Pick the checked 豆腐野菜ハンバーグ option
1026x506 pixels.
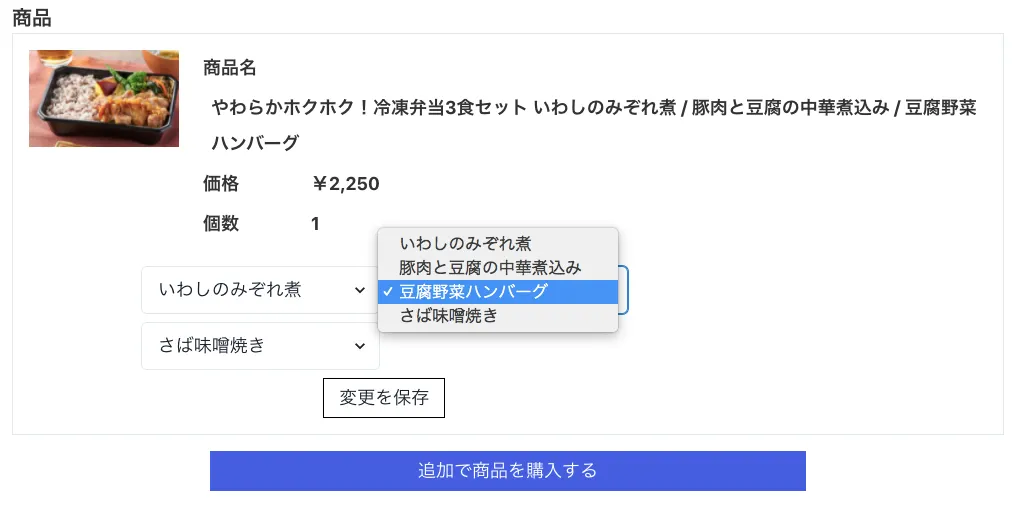(x=474, y=292)
